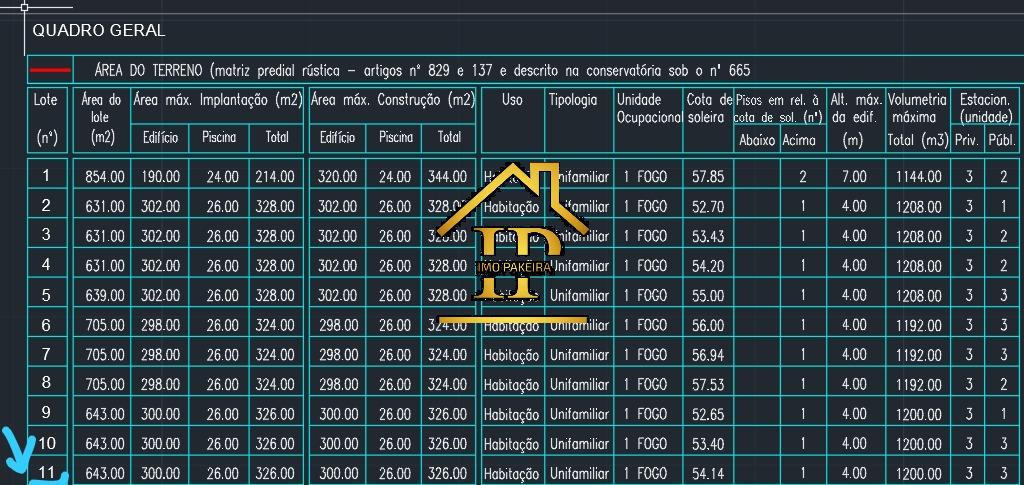Select the 639.00 lot area cell
This screenshot has height=485, width=1024.
click(x=103, y=296)
